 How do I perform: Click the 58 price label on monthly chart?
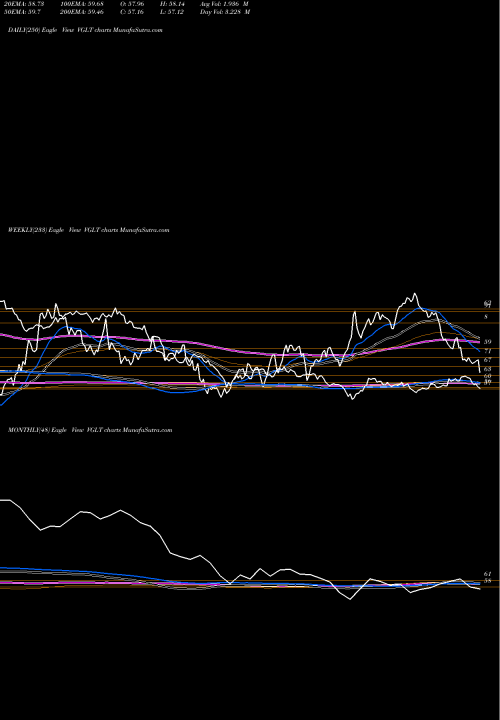(x=488, y=581)
